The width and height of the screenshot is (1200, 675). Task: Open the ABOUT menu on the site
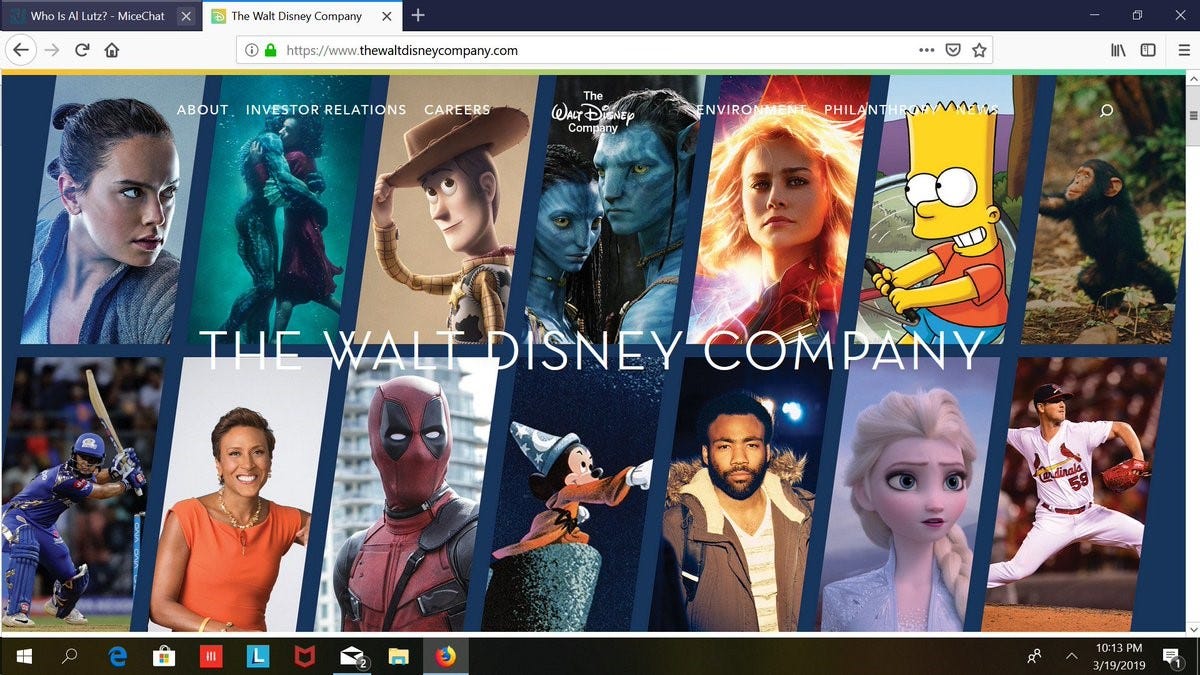203,110
